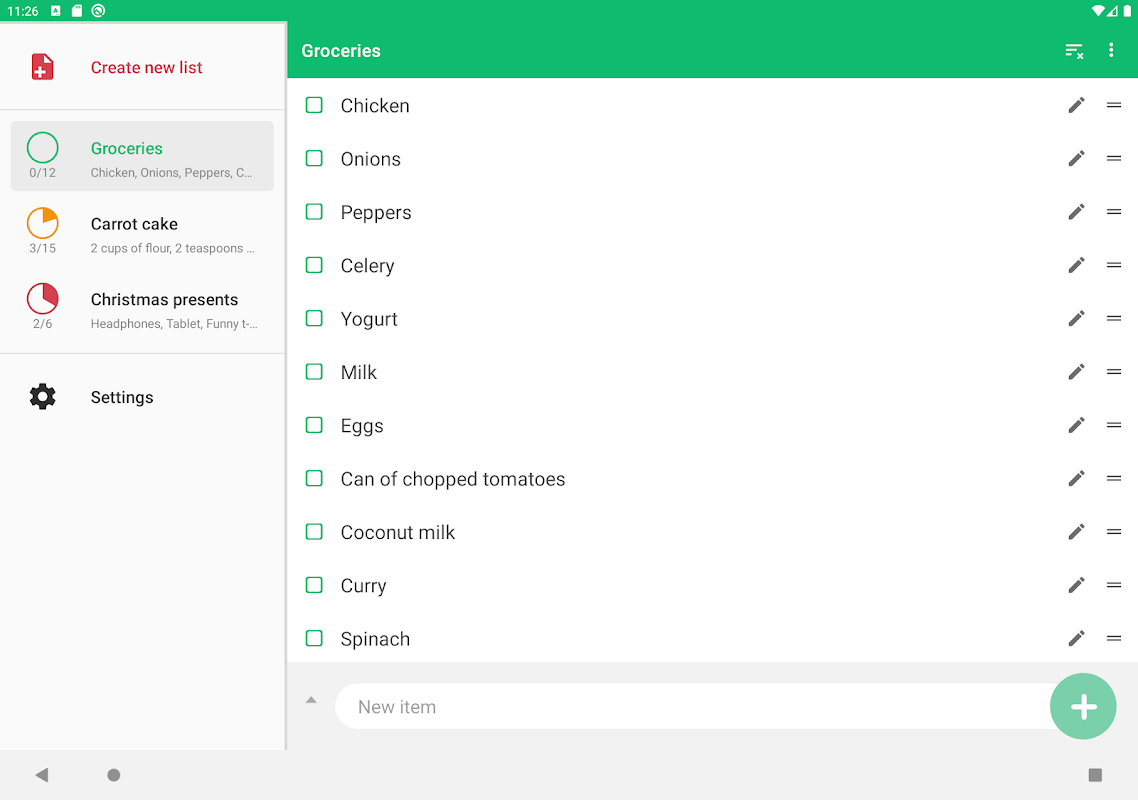
Task: Mark Celery as done
Action: click(x=314, y=265)
